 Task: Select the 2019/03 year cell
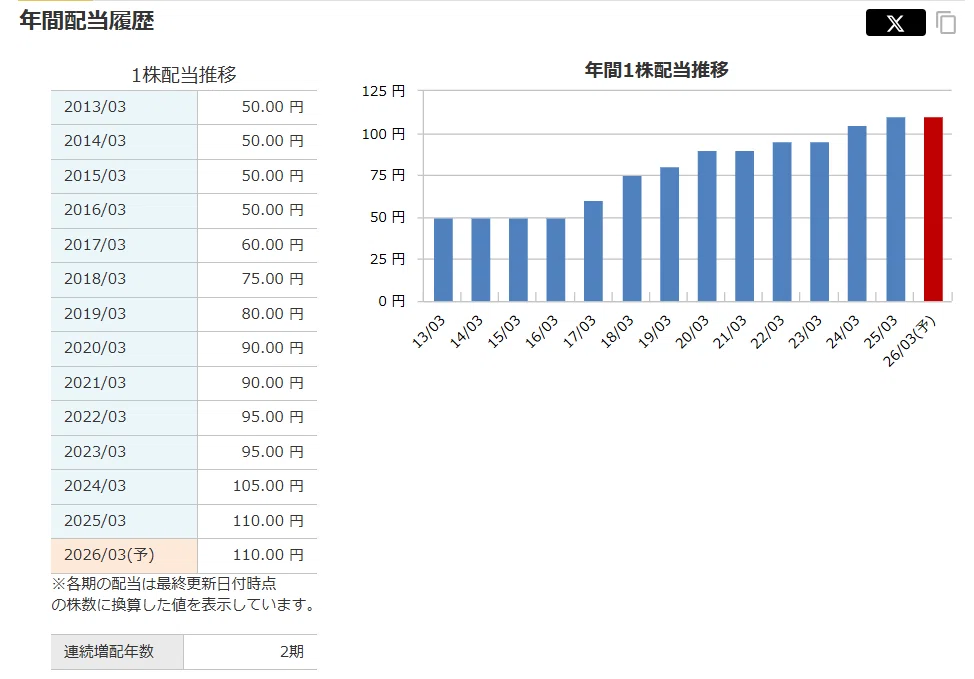[x=124, y=314]
